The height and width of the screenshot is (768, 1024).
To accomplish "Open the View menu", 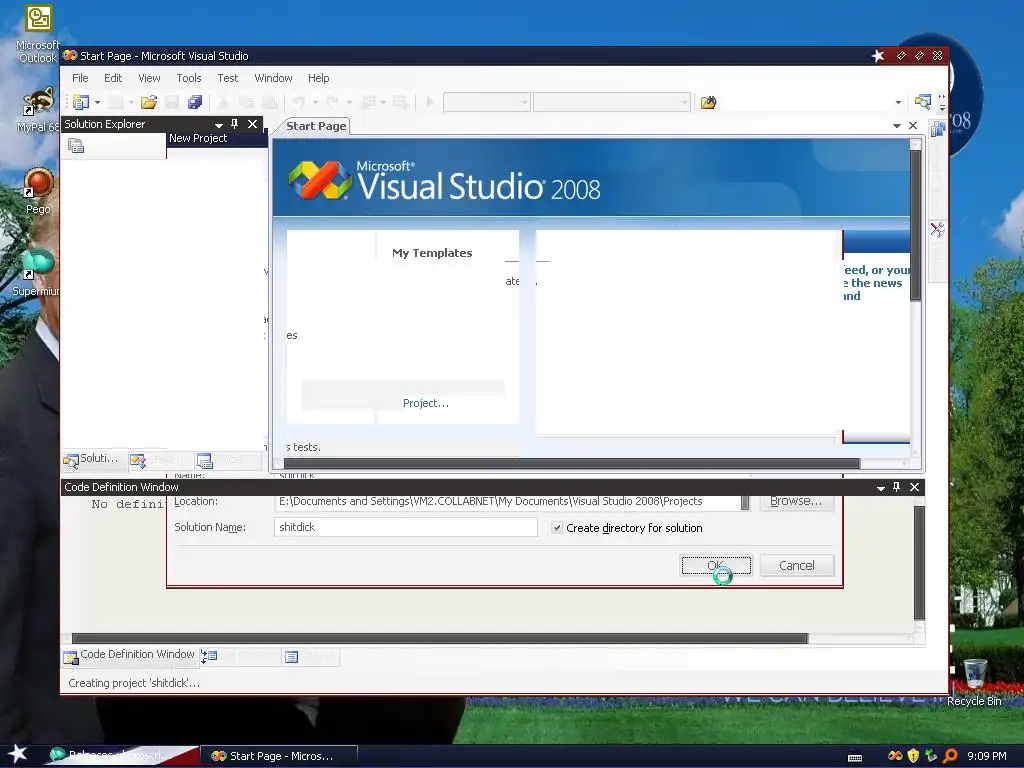I will pyautogui.click(x=149, y=78).
